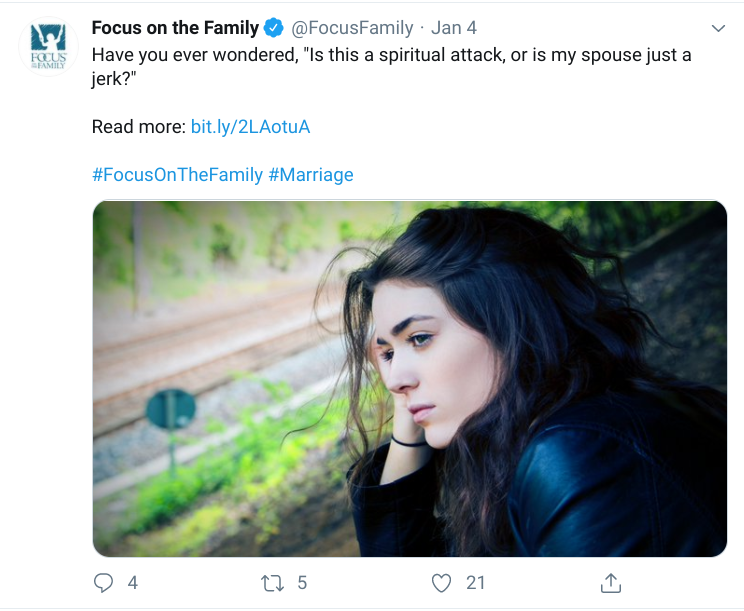
Task: Click the Jan 4 tweet timestamp
Action: (454, 28)
